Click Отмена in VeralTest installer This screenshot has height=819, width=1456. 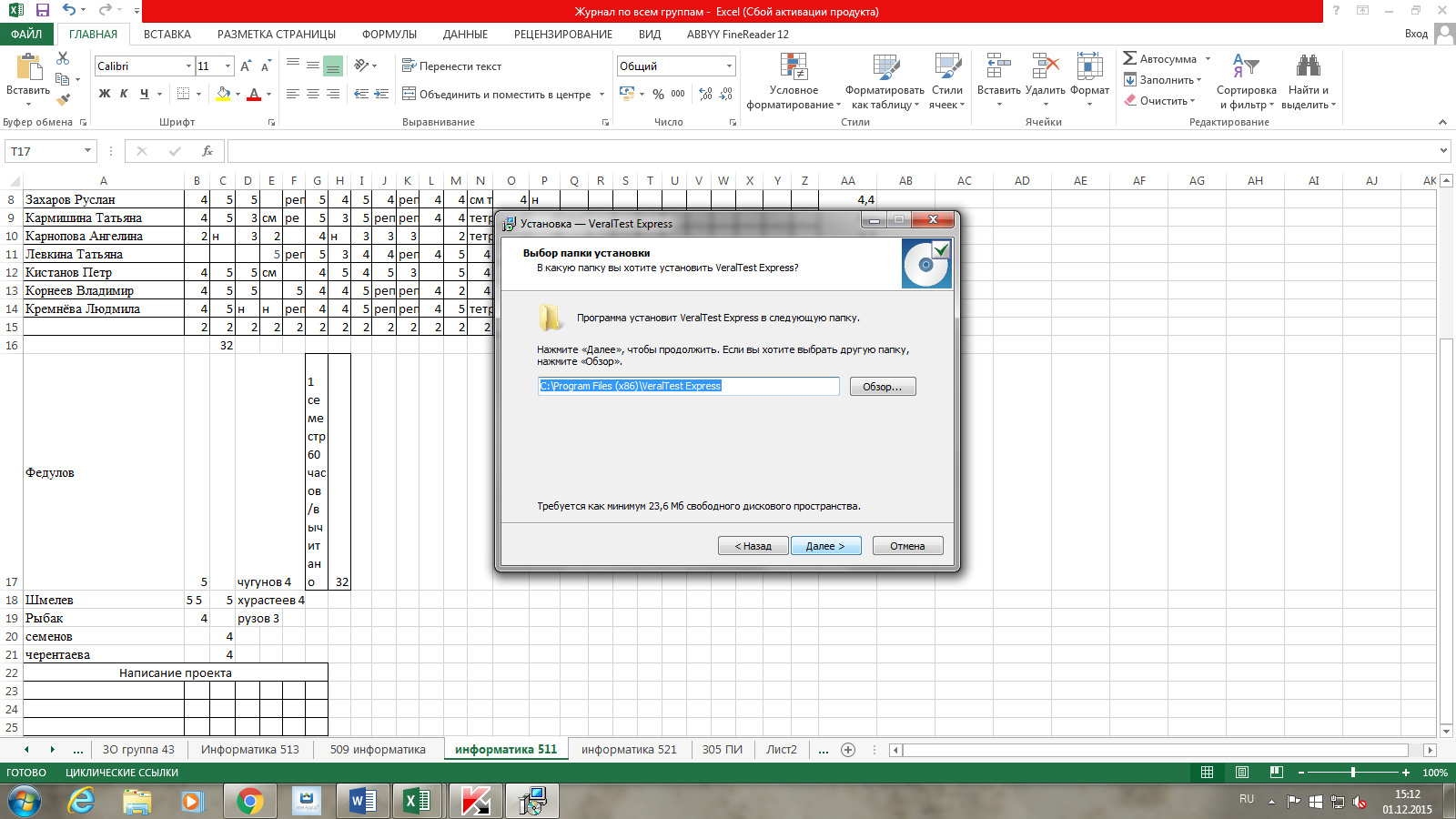point(907,546)
